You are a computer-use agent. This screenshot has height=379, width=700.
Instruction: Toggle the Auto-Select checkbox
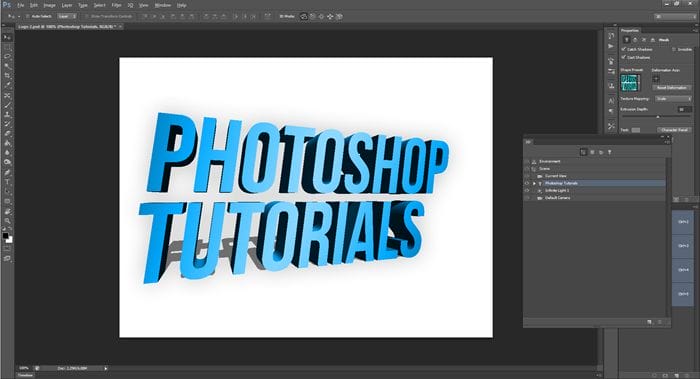click(27, 17)
